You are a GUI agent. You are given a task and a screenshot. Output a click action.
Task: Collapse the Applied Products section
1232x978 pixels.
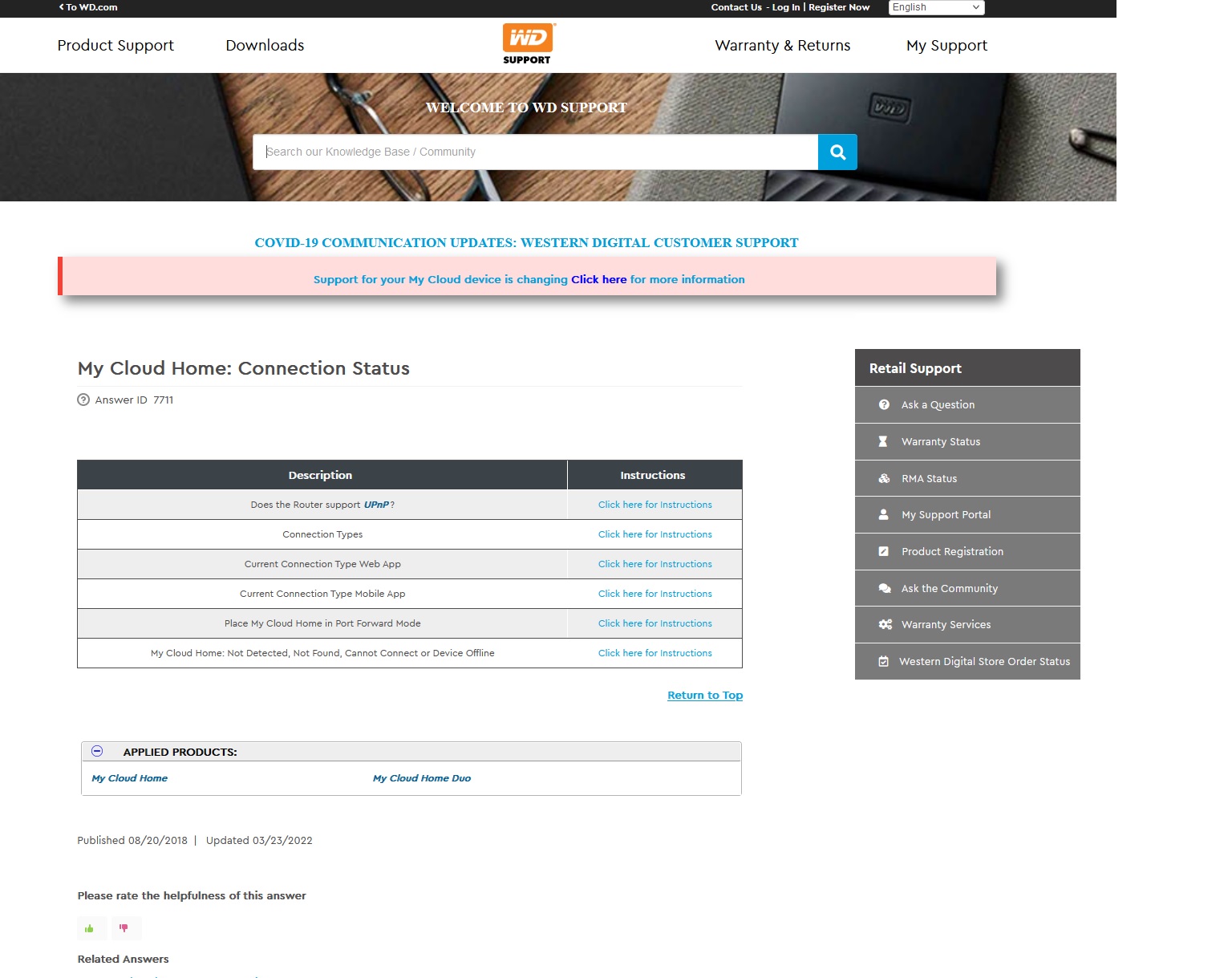point(97,751)
